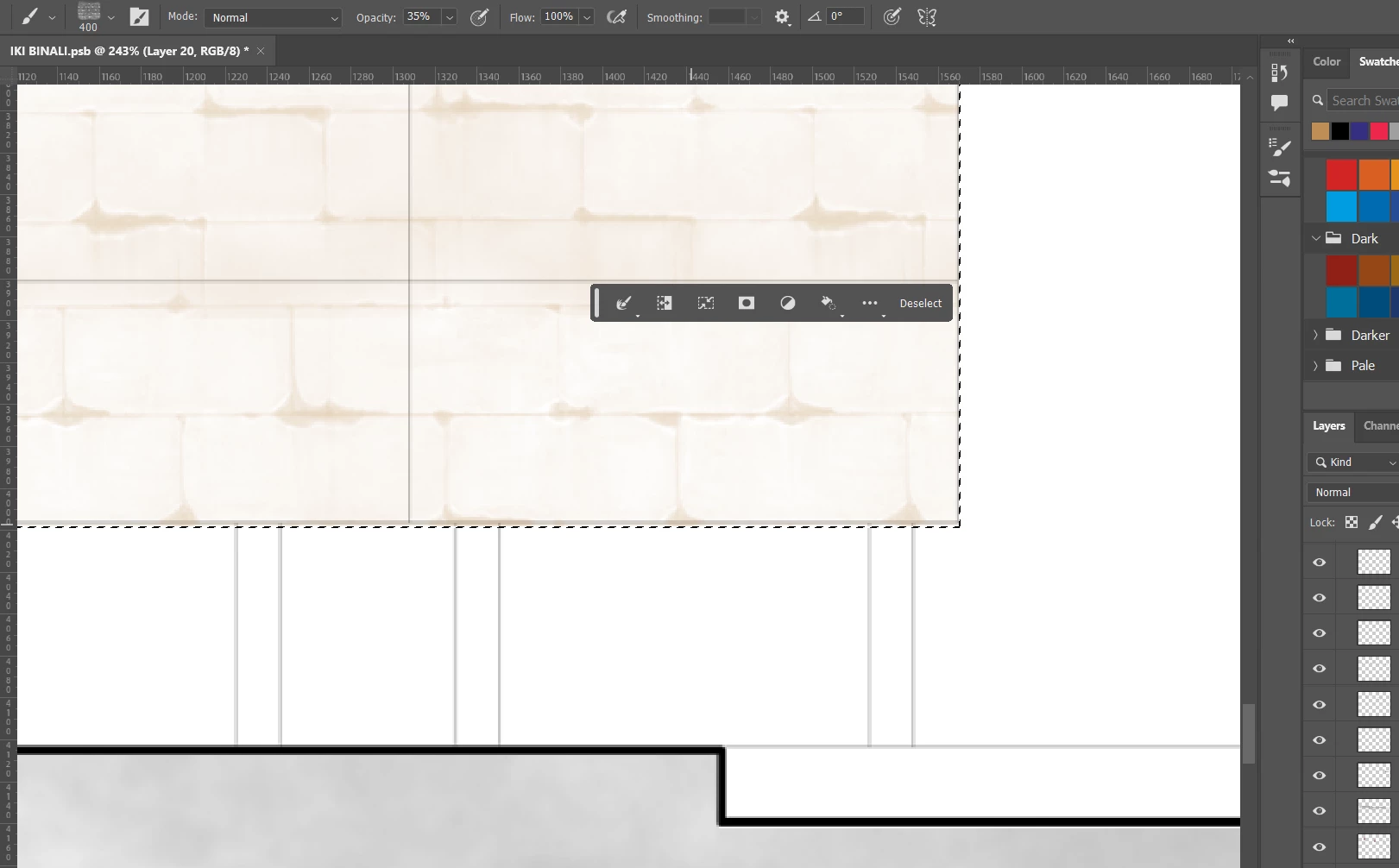Hide the second layer via eye icon
The width and height of the screenshot is (1399, 868).
[x=1320, y=598]
